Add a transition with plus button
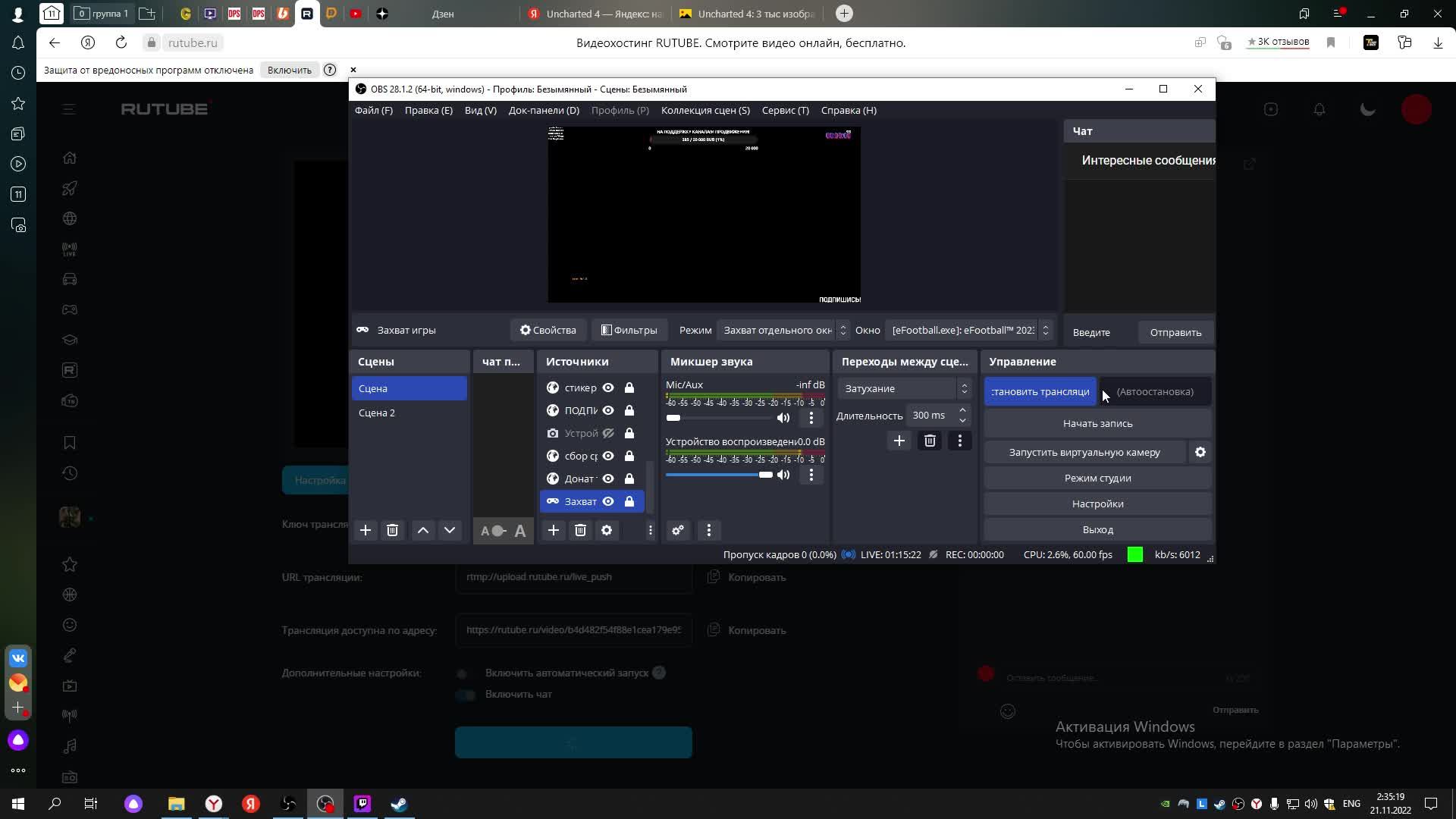 899,441
